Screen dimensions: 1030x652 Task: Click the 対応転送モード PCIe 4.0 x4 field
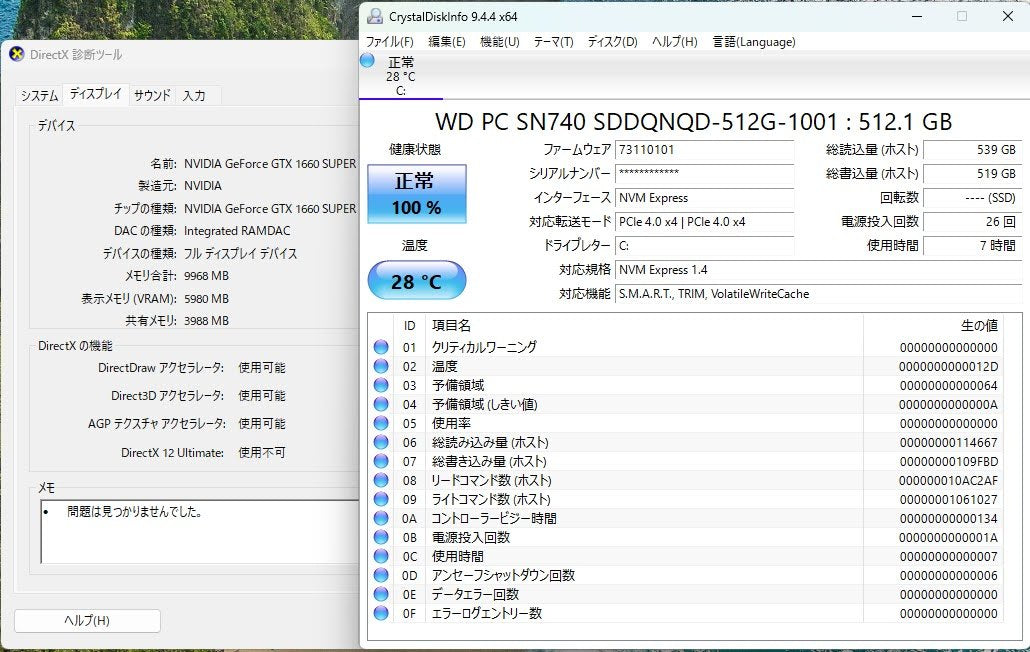pos(704,222)
